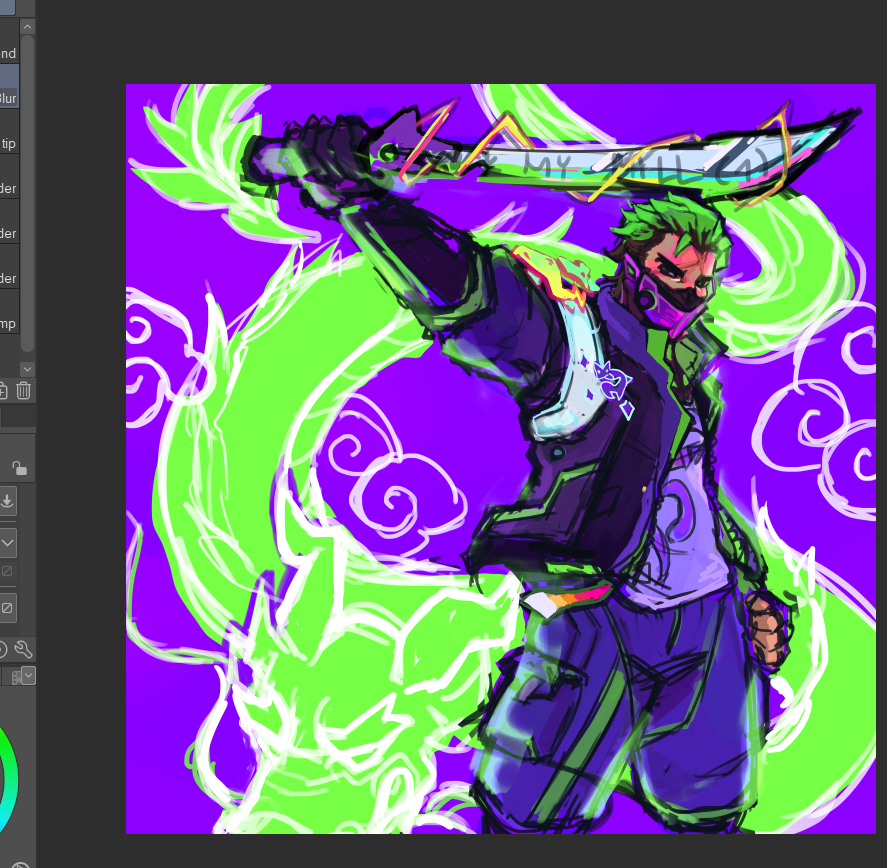The width and height of the screenshot is (887, 868).
Task: Select the sub tool ending in 'Blur'
Action: pyautogui.click(x=9, y=86)
